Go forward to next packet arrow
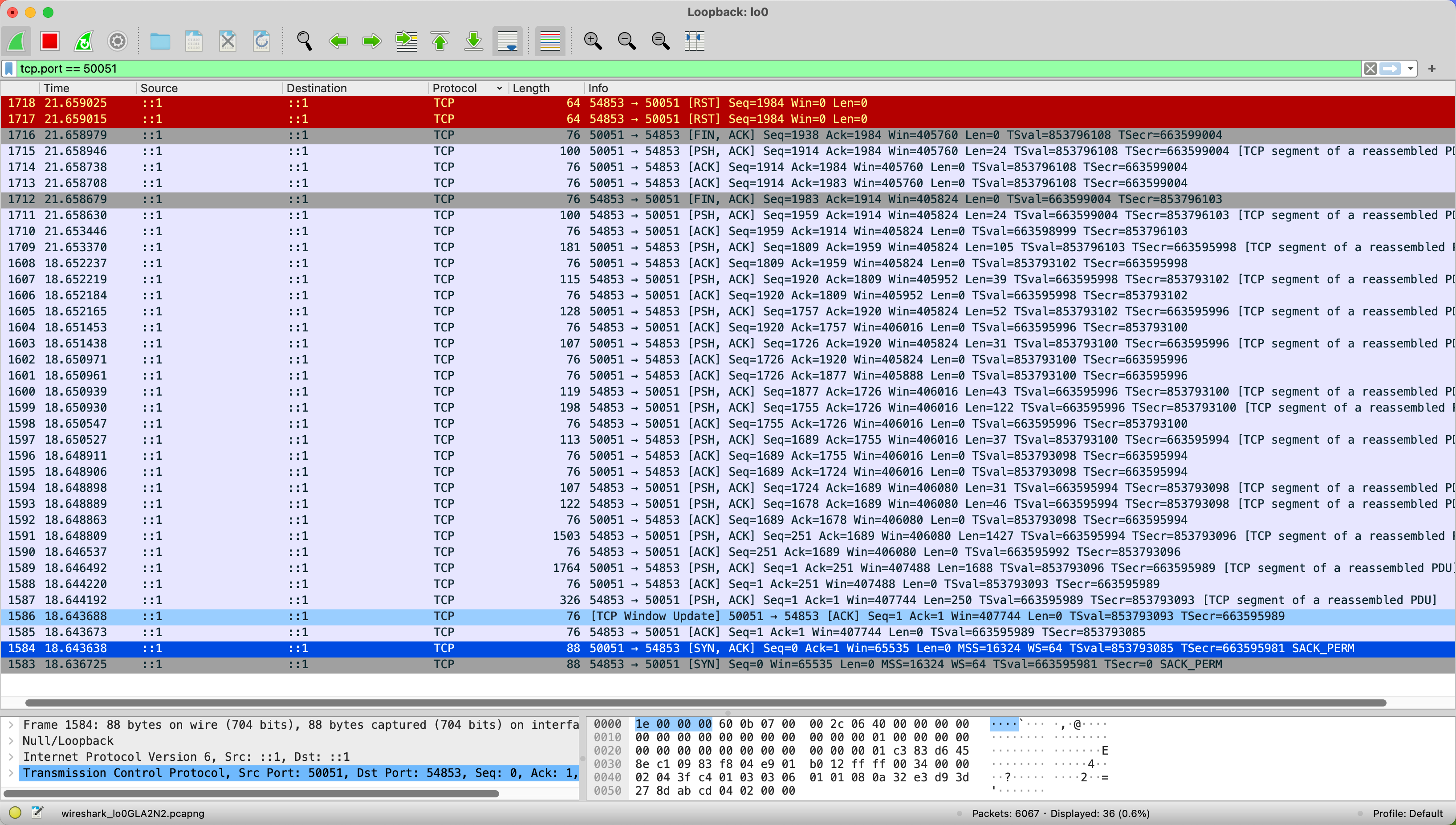The image size is (1456, 825). pos(372,41)
